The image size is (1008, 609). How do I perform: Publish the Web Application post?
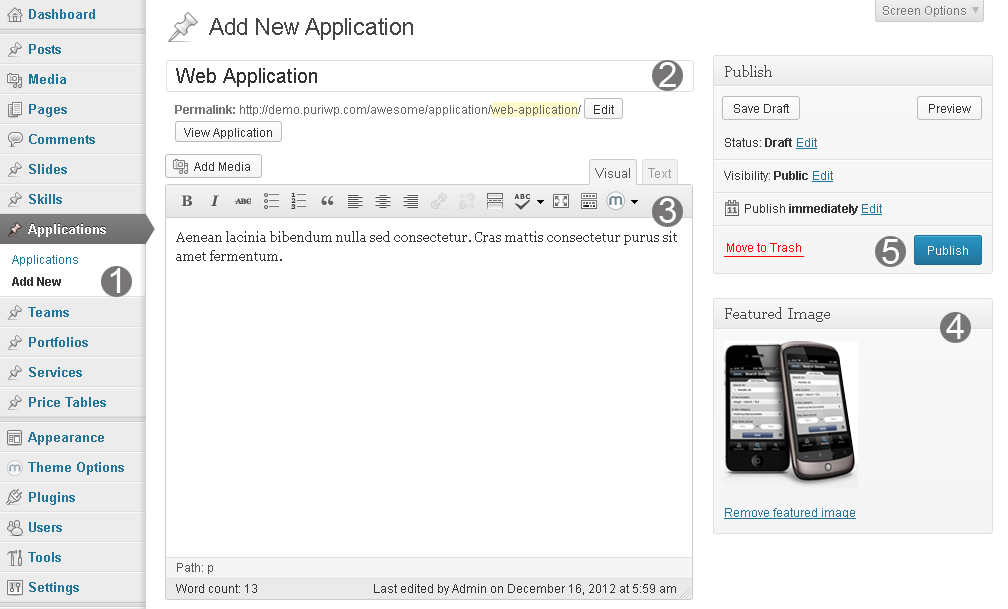point(947,250)
